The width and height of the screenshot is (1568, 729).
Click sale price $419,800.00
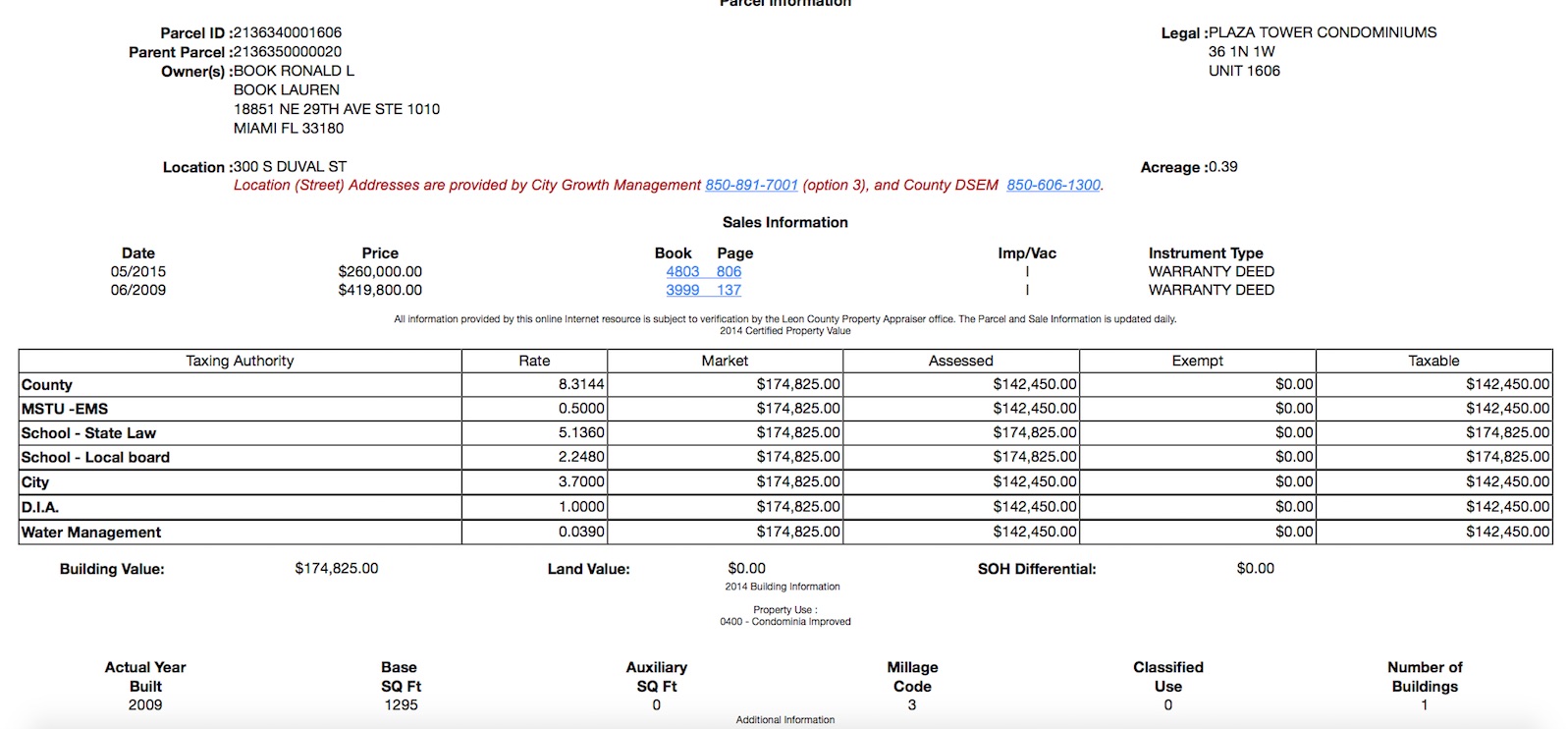click(380, 290)
